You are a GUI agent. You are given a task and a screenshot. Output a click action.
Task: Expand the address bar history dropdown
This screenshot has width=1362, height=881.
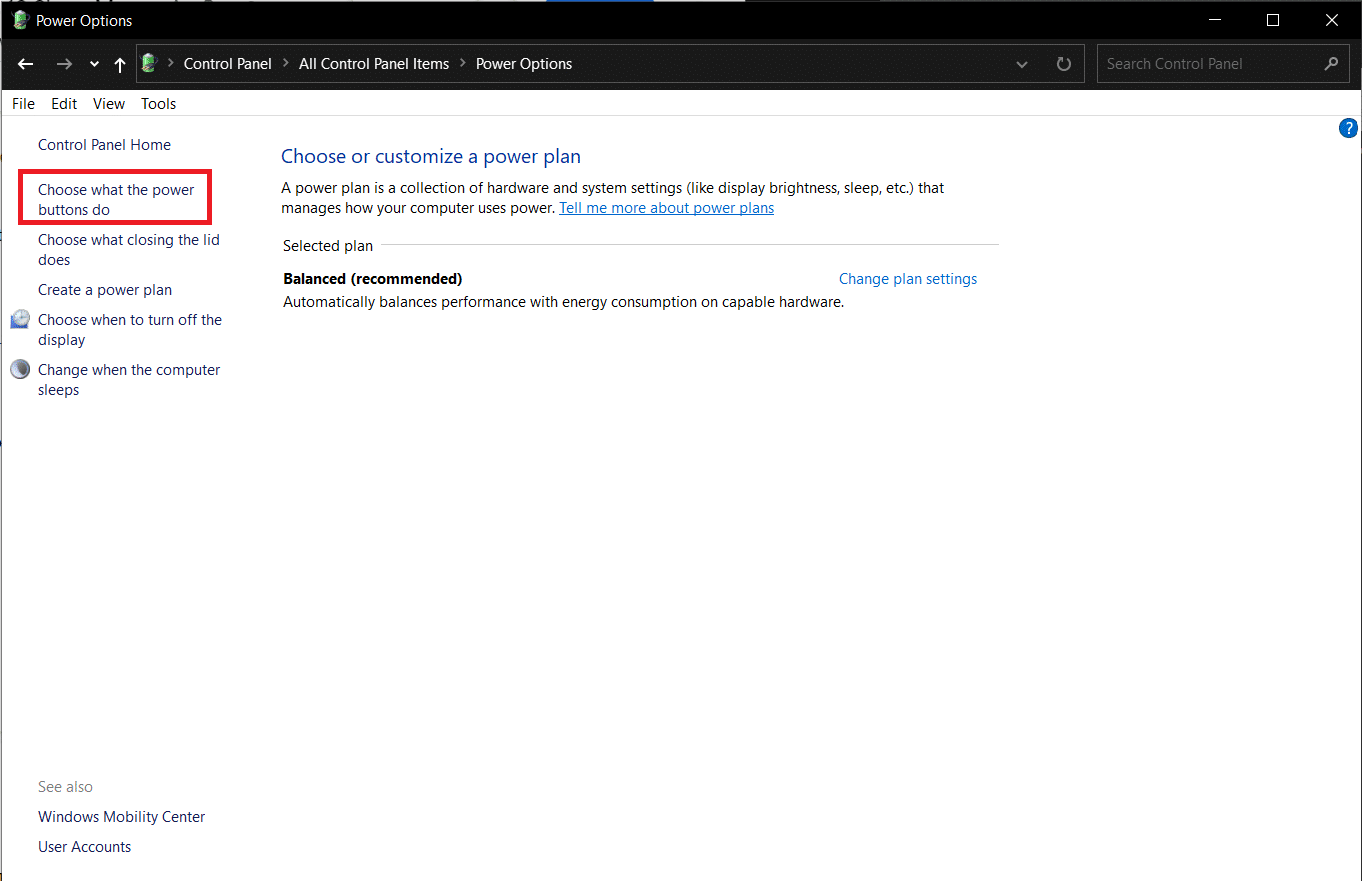pos(1022,64)
